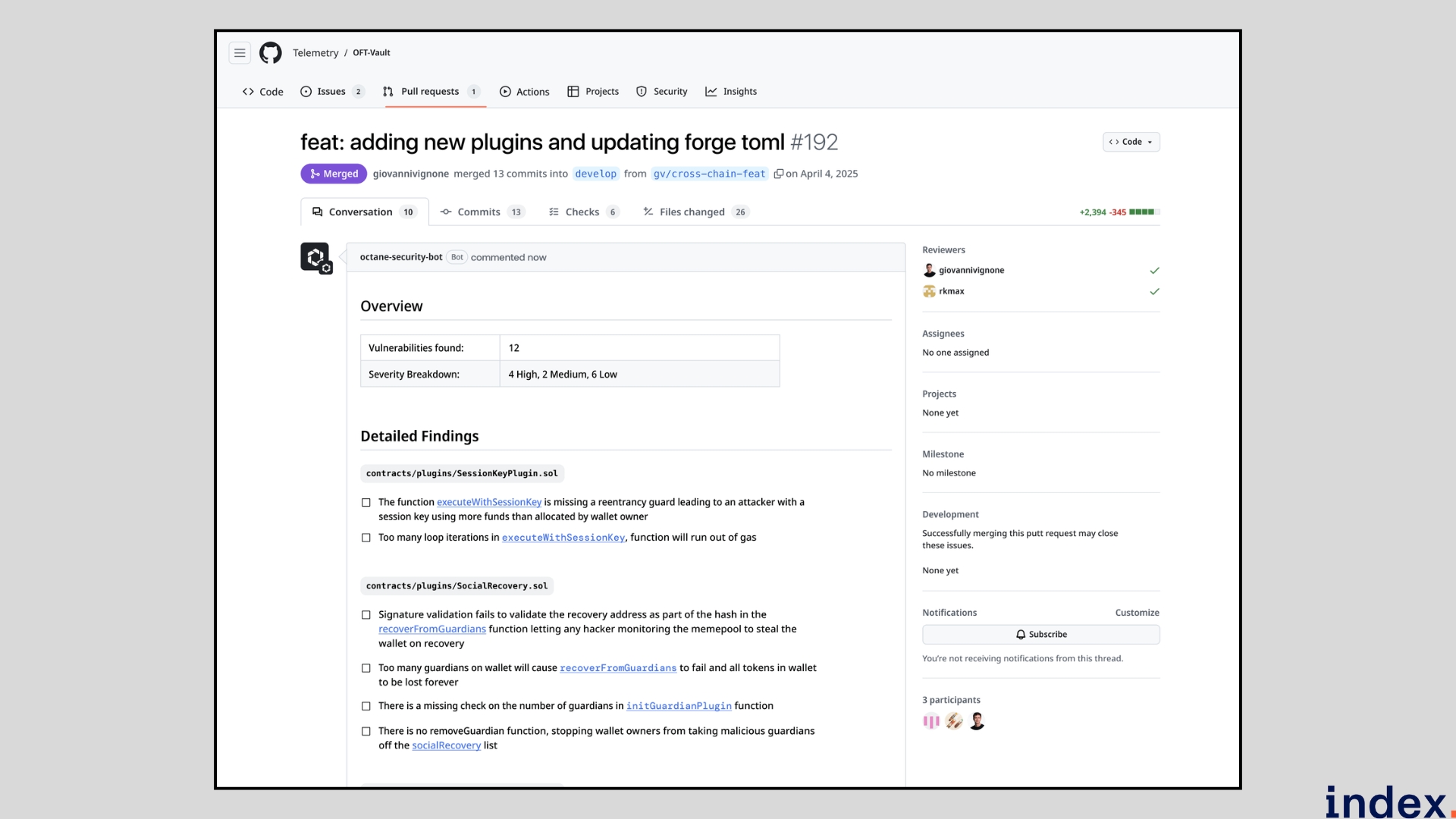Check the missing reentrancy guard finding
Image resolution: width=1456 pixels, height=819 pixels.
point(366,503)
